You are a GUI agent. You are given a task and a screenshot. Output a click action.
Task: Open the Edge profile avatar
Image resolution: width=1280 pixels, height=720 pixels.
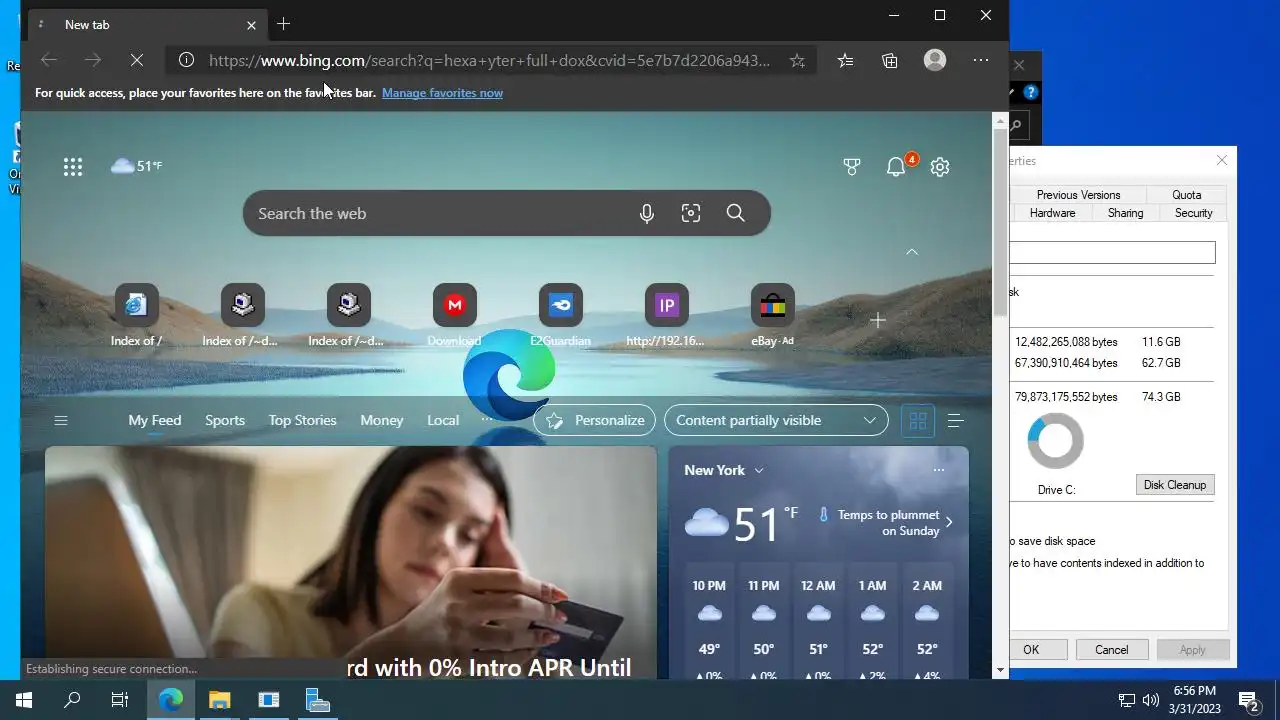935,60
